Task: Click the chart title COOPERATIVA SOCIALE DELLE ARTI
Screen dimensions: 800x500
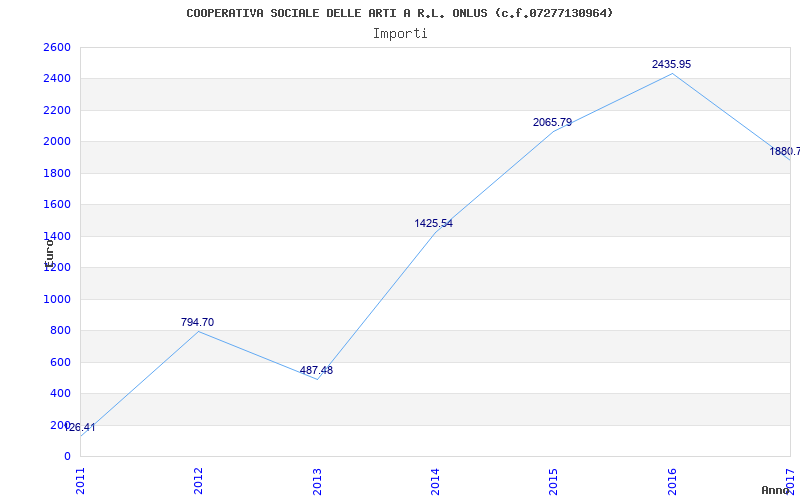Action: click(399, 13)
